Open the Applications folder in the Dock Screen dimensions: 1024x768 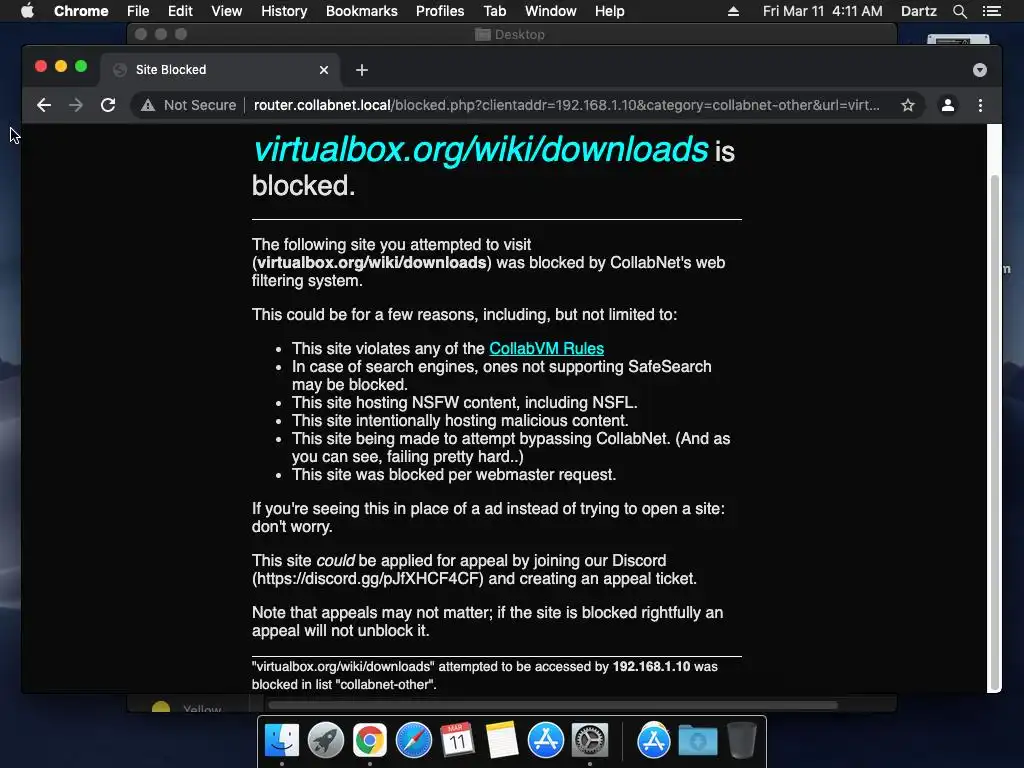click(x=654, y=741)
